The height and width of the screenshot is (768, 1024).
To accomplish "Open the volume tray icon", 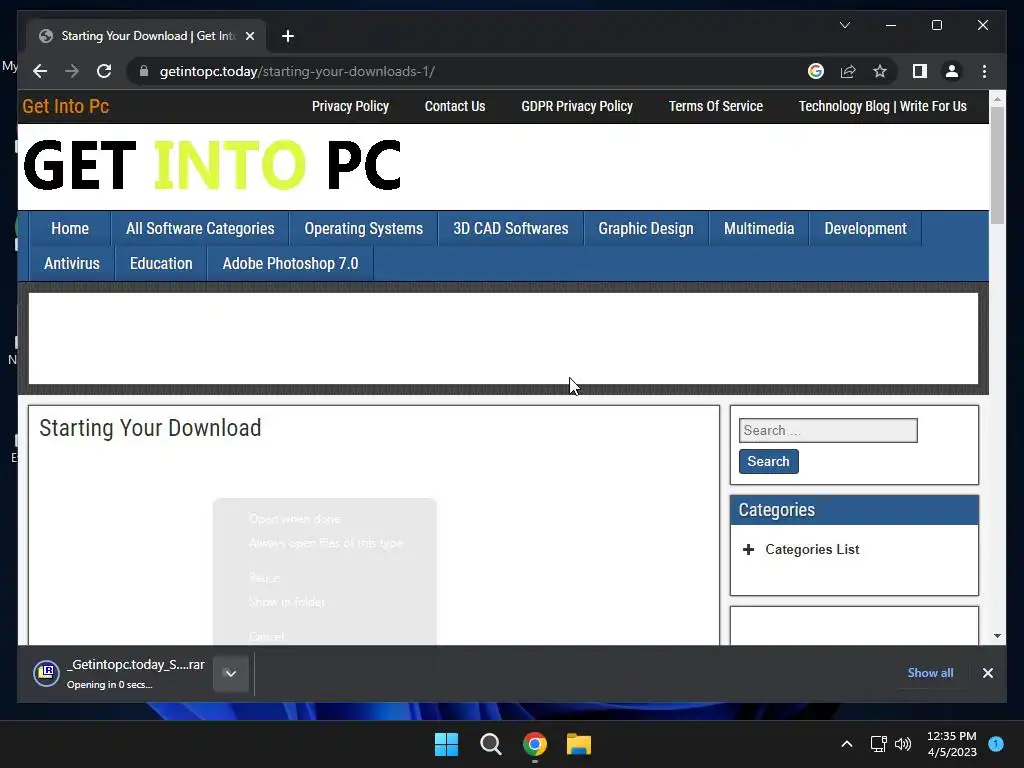I will pos(903,744).
